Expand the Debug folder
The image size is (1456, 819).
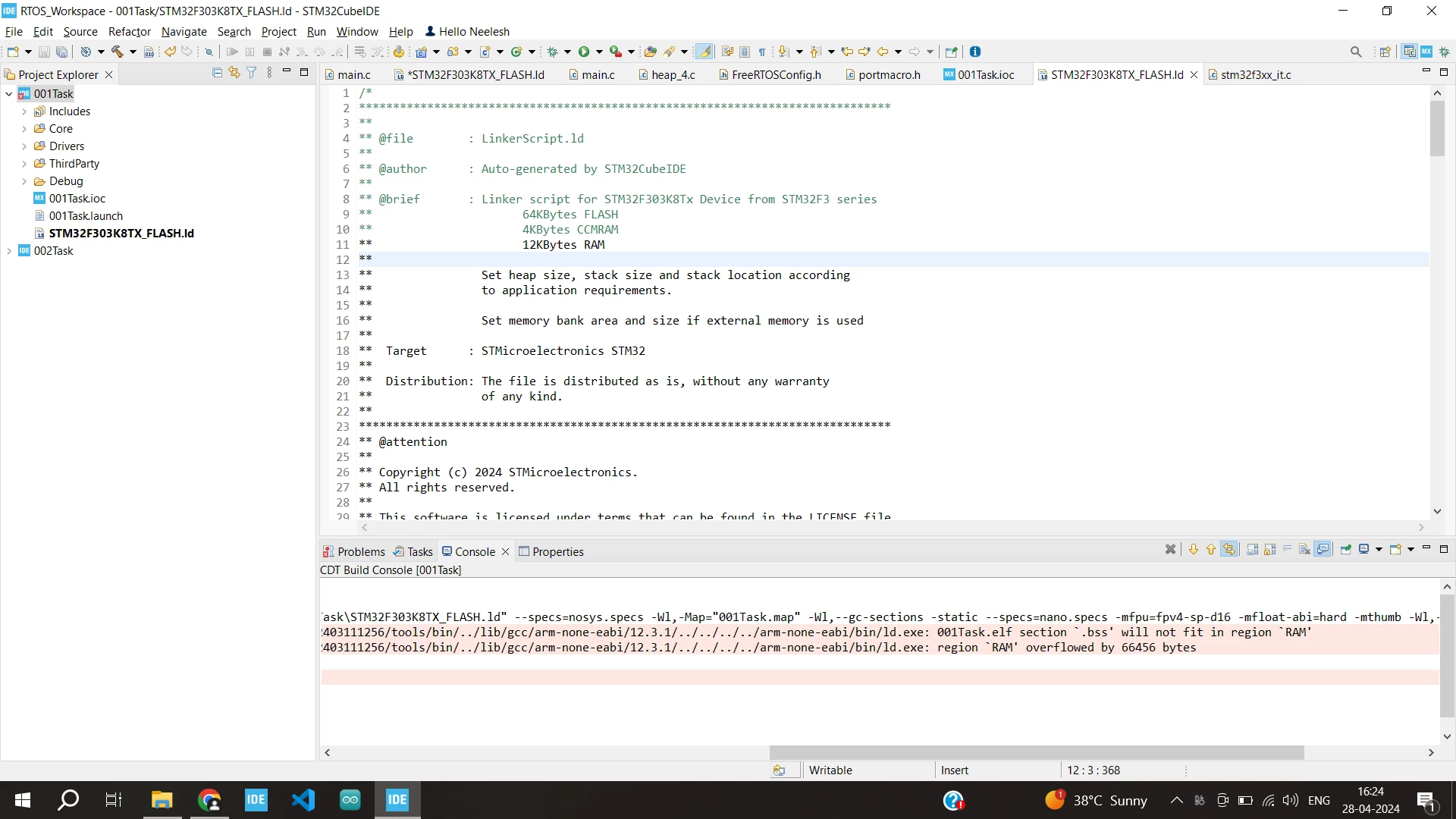[x=24, y=181]
